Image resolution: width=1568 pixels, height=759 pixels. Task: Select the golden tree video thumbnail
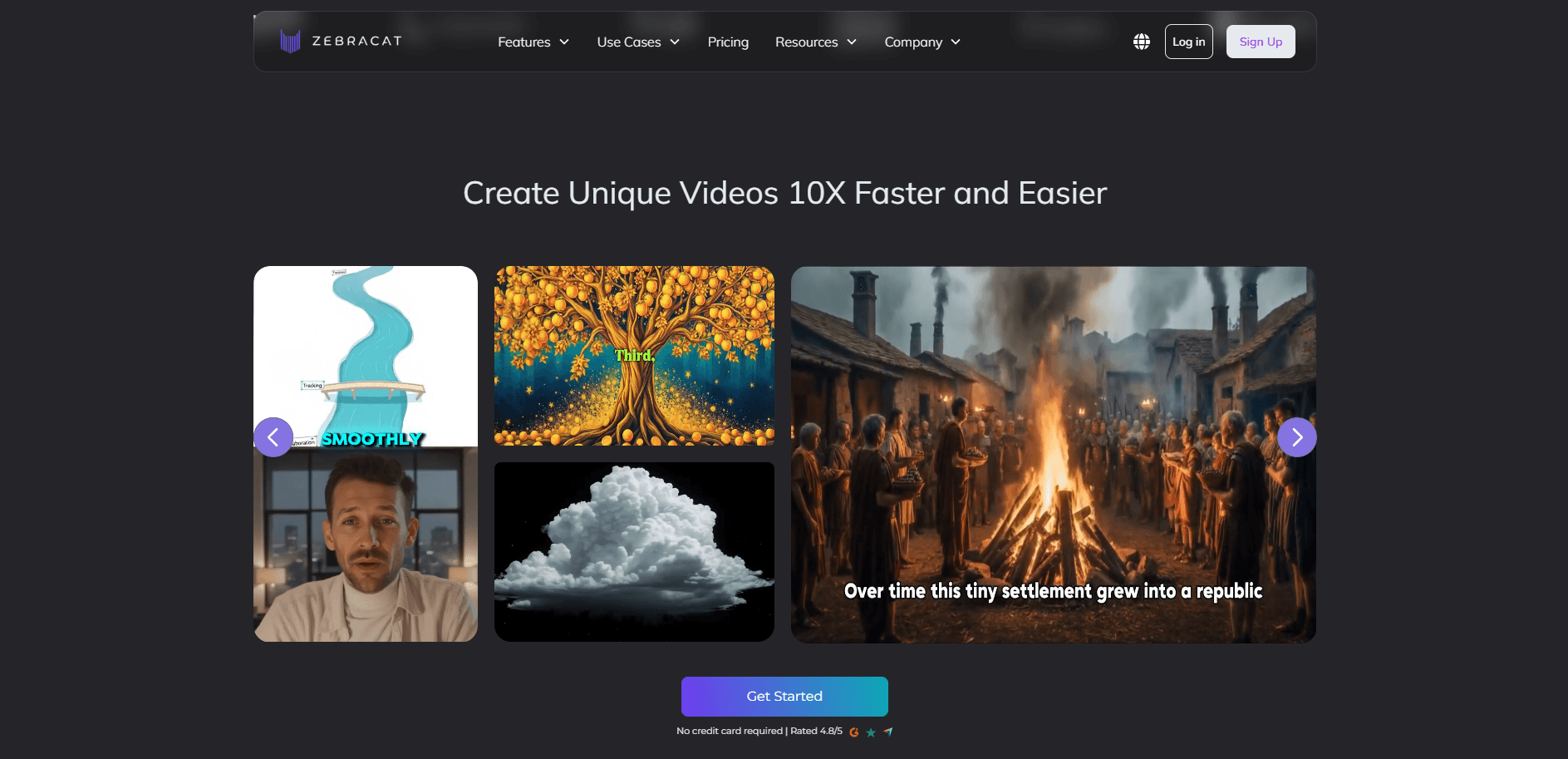pos(634,356)
